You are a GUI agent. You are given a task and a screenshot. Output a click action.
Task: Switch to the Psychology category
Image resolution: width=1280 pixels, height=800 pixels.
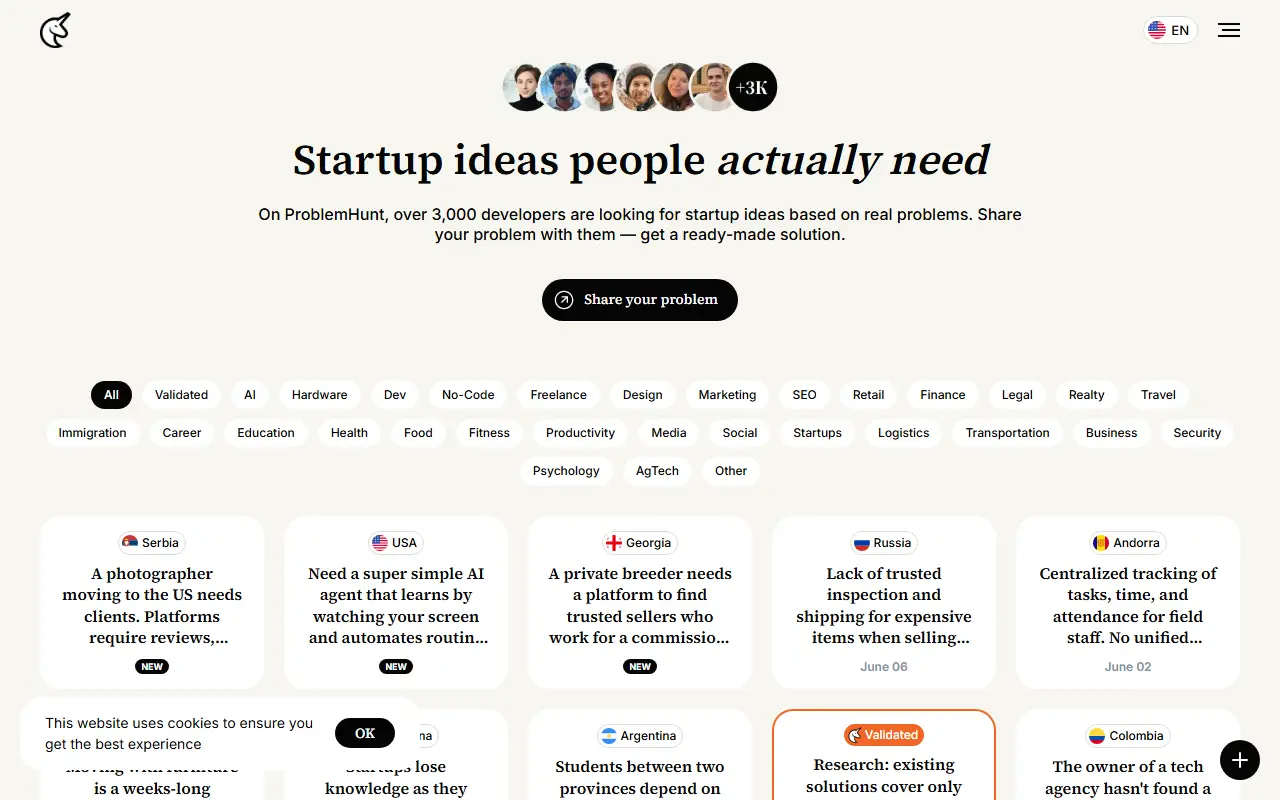coord(566,471)
